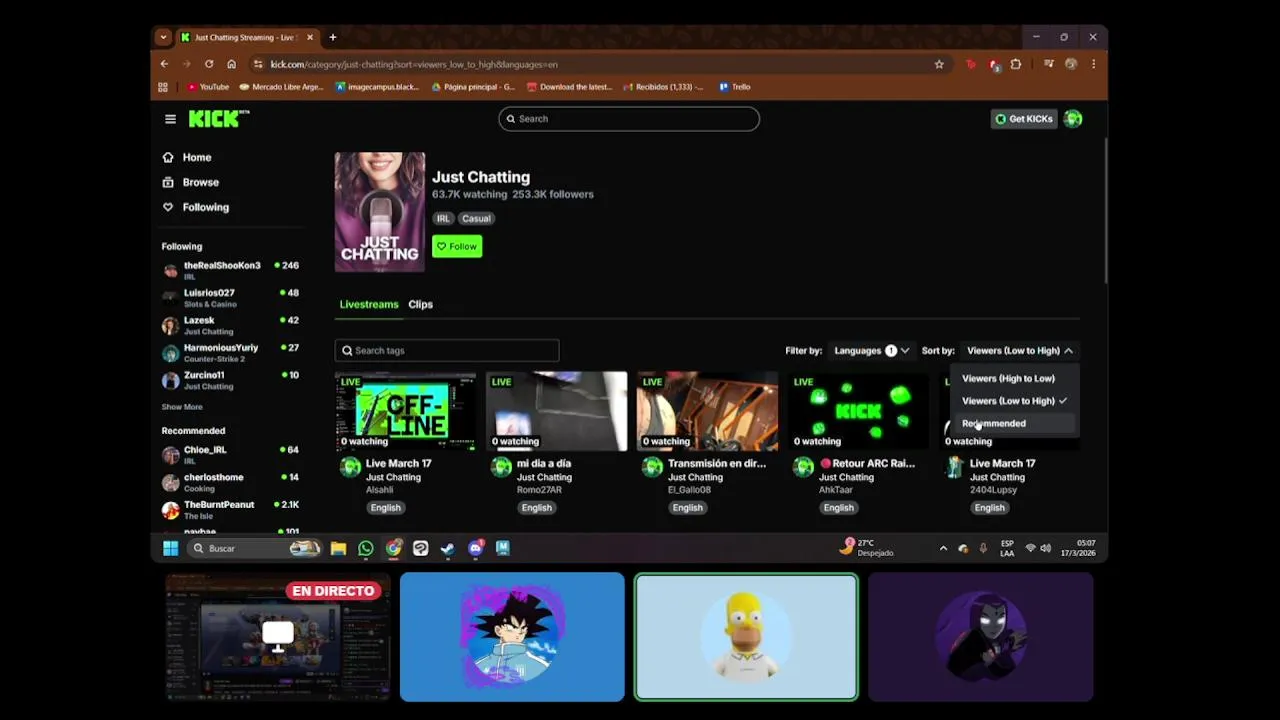The width and height of the screenshot is (1280, 720).
Task: Follow the Just Chatting category
Action: point(457,246)
